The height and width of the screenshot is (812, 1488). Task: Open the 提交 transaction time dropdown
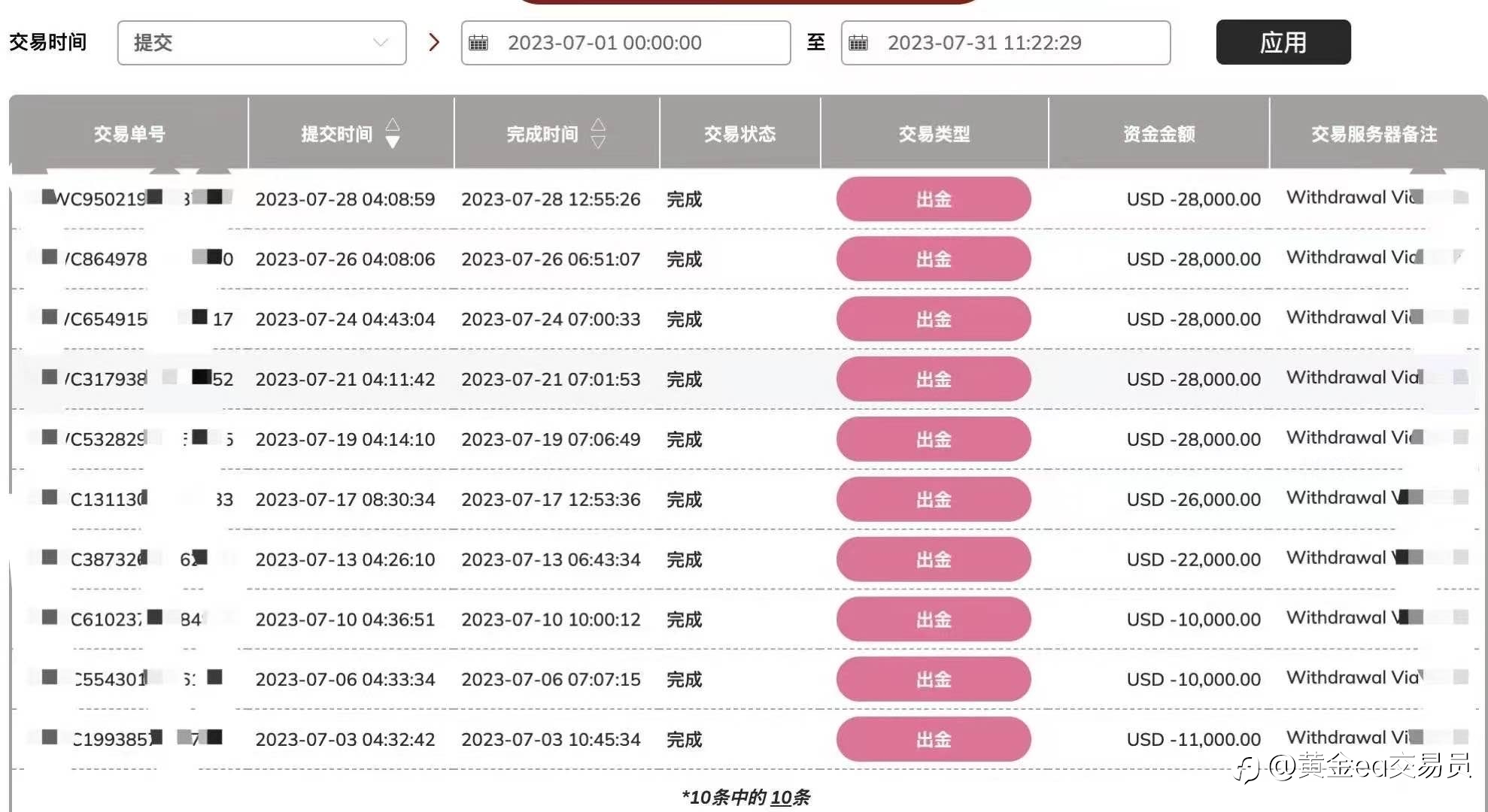tap(262, 43)
